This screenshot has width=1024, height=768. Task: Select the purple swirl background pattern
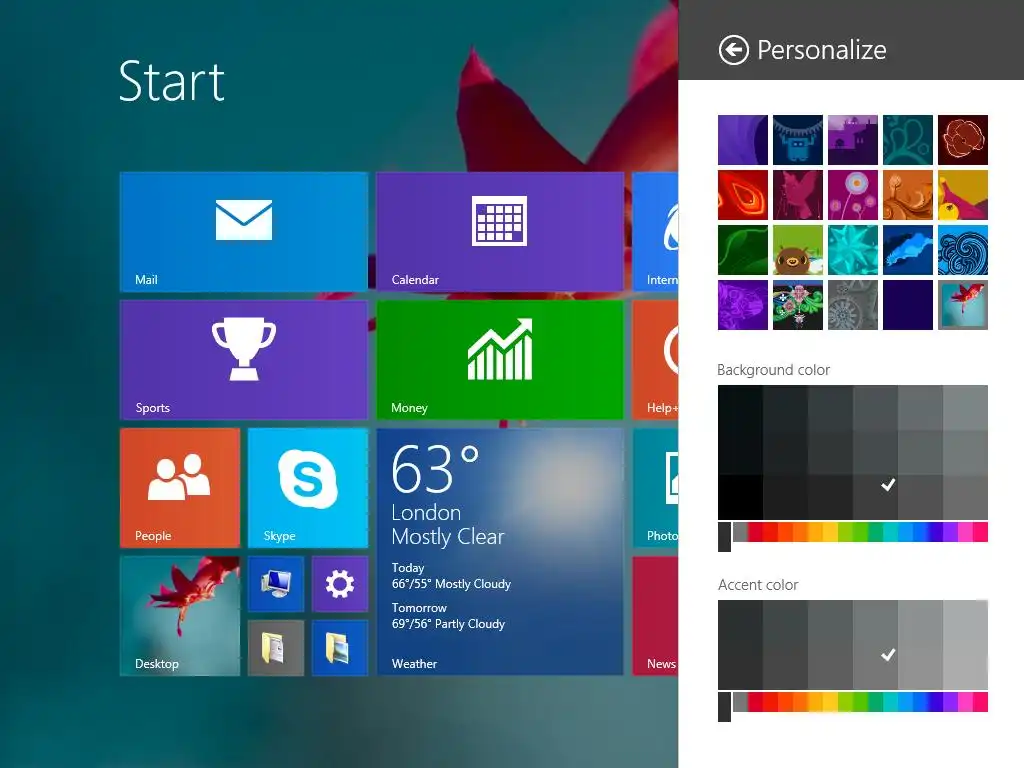743,140
